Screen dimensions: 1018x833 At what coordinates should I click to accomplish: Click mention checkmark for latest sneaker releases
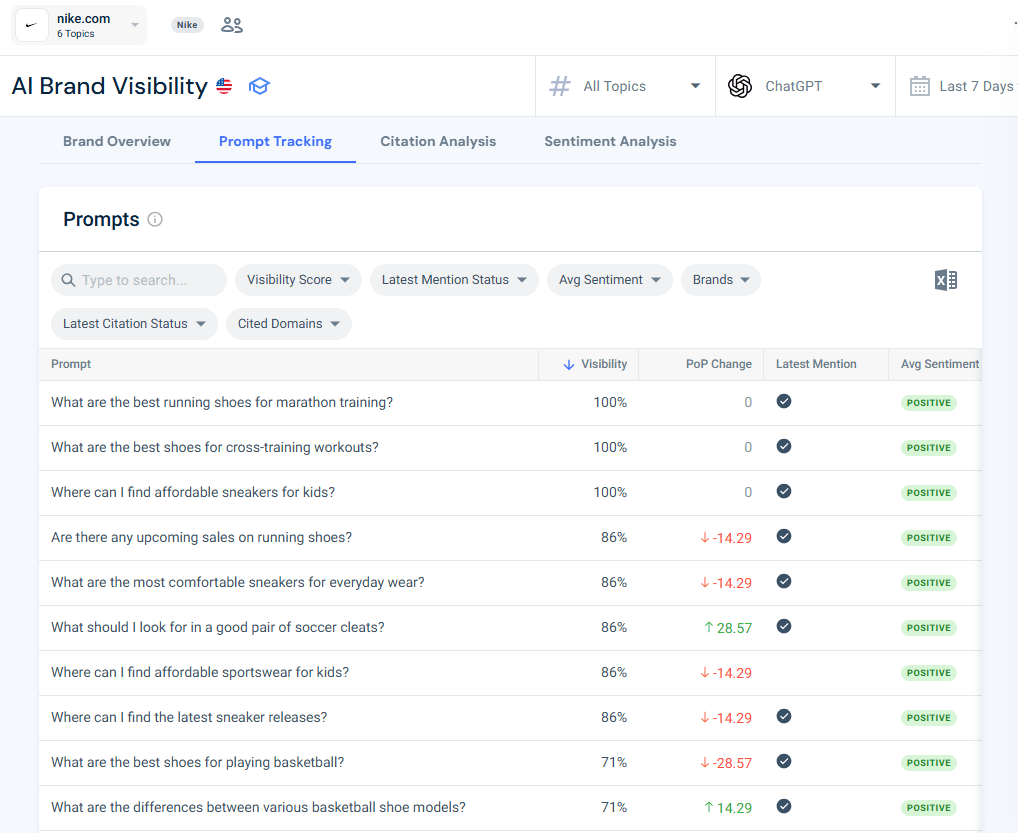(x=784, y=716)
